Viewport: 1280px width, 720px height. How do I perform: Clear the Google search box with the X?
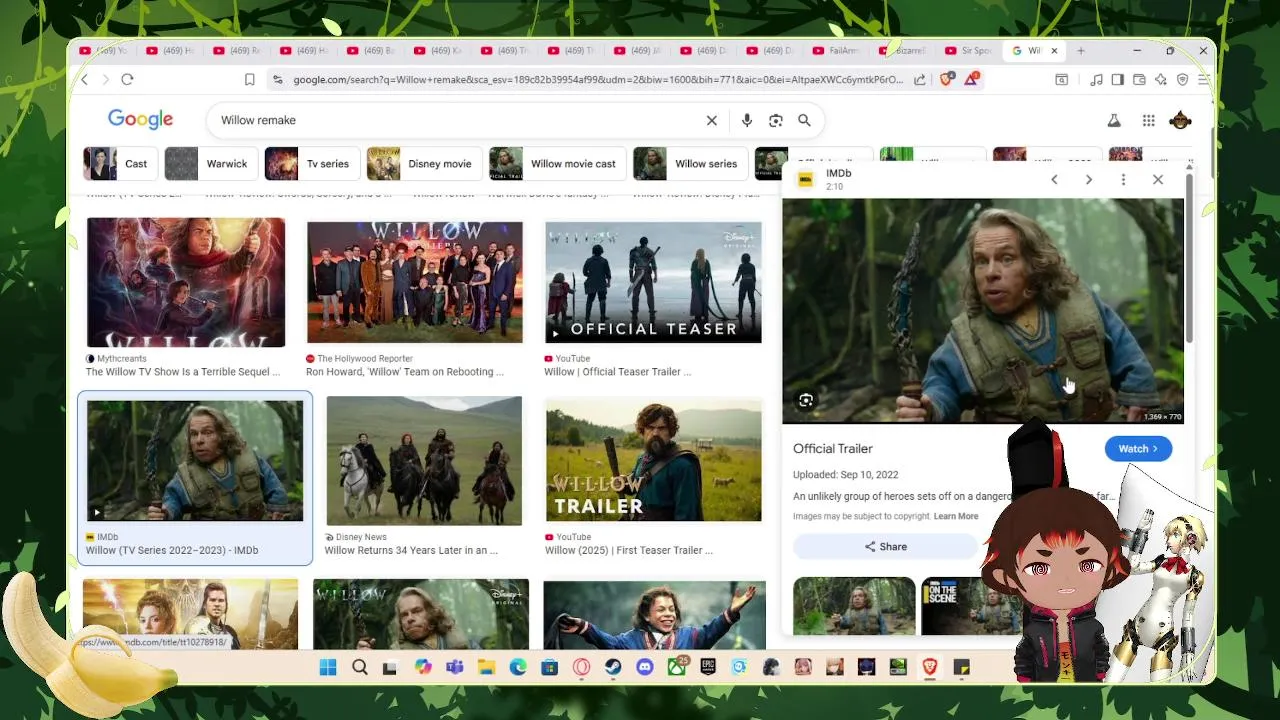coord(712,120)
